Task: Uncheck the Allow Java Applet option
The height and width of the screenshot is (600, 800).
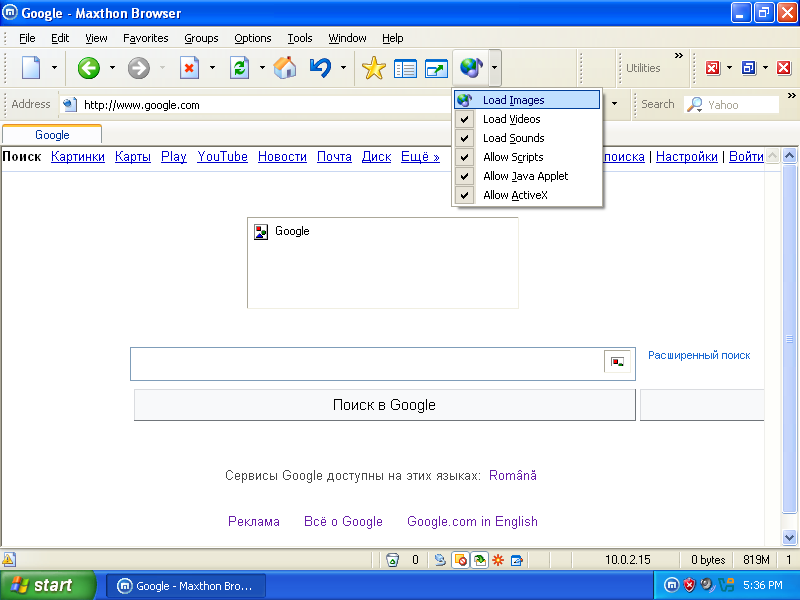Action: click(x=527, y=176)
